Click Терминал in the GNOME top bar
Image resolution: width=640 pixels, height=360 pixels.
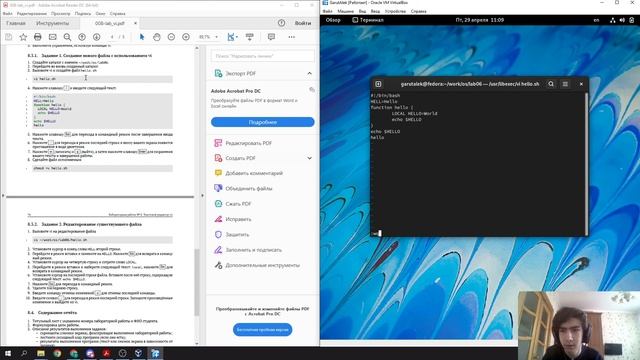[x=368, y=20]
